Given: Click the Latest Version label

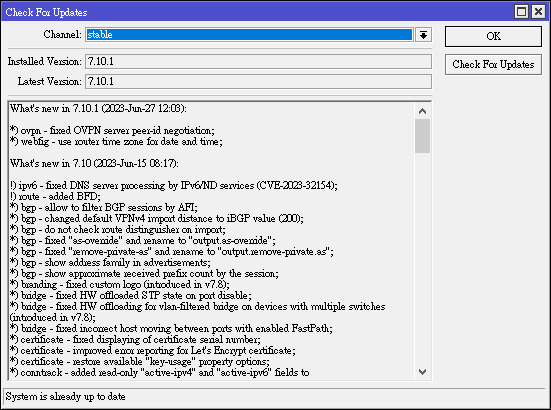Looking at the screenshot, I should [x=50, y=82].
